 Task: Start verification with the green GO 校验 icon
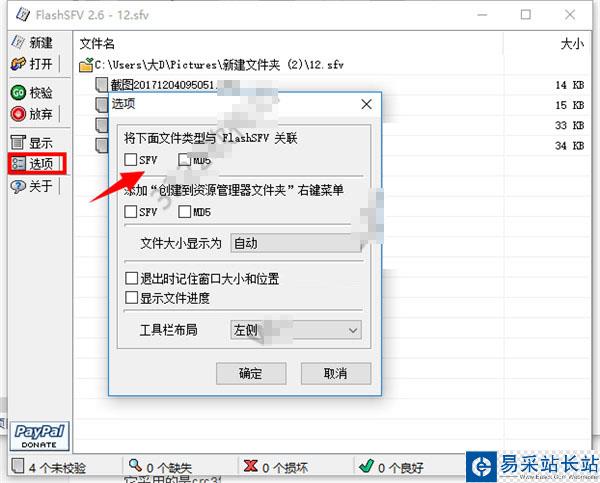point(18,93)
